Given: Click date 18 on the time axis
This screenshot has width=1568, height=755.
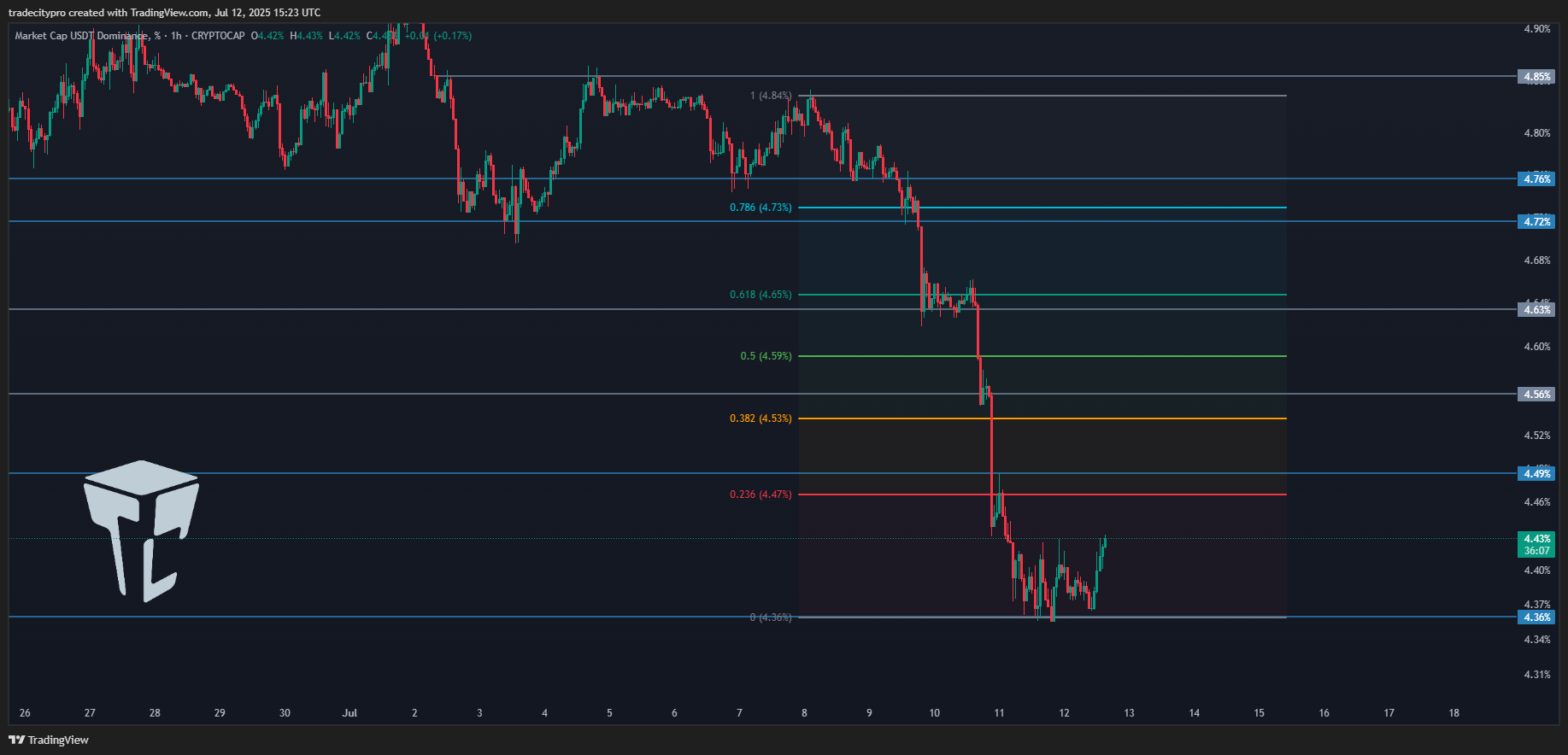Looking at the screenshot, I should tap(1453, 712).
